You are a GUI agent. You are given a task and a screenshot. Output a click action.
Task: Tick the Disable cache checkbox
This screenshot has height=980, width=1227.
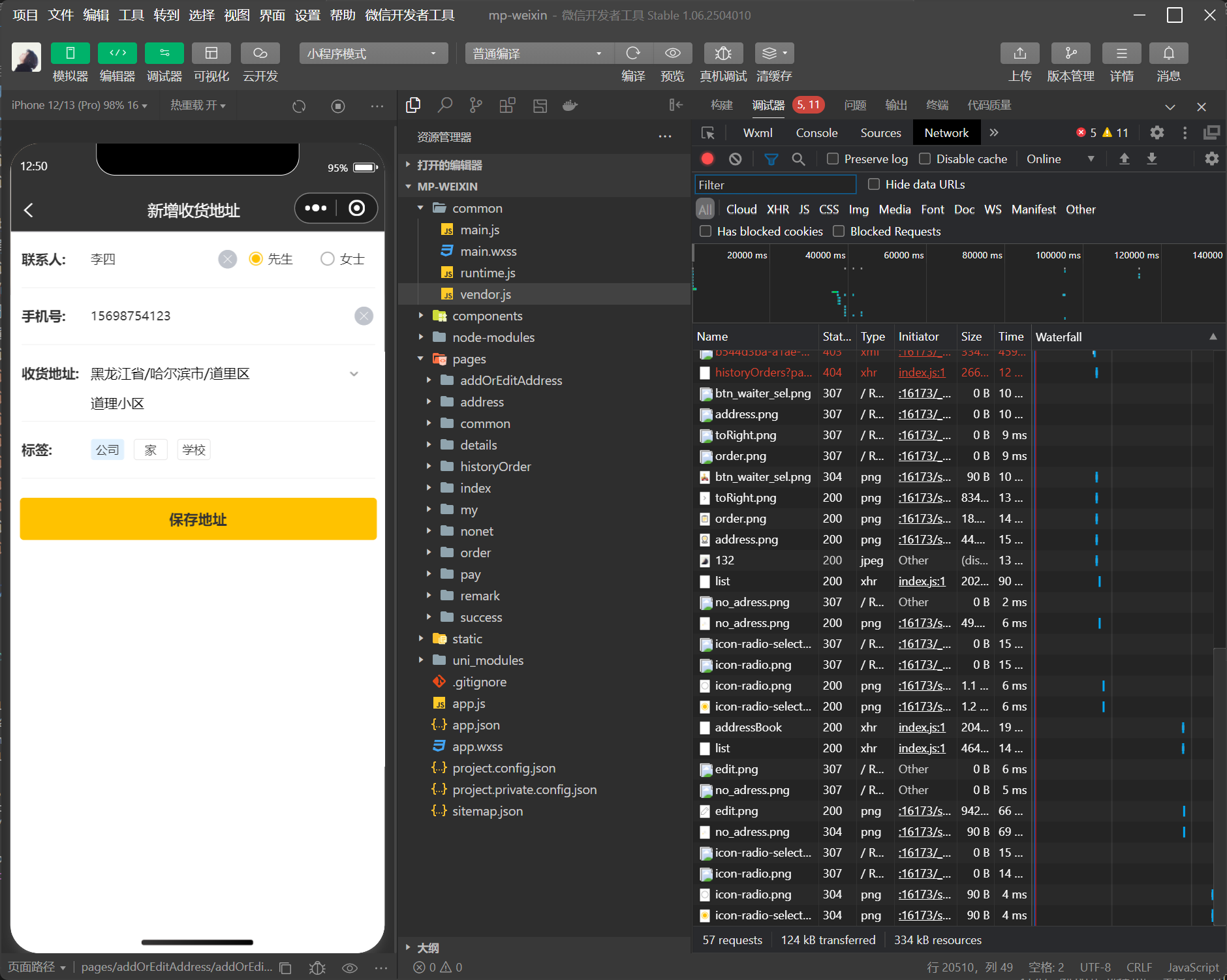(925, 159)
